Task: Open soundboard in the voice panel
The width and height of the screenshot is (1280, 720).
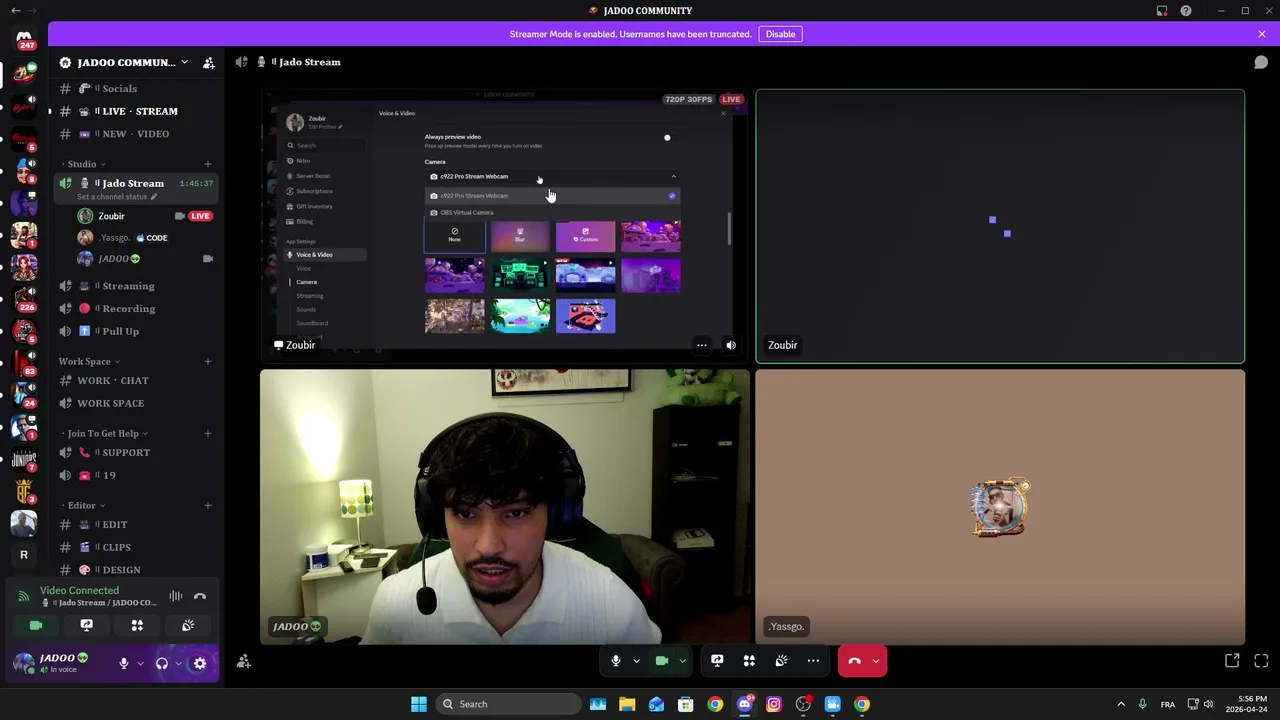Action: click(x=188, y=625)
